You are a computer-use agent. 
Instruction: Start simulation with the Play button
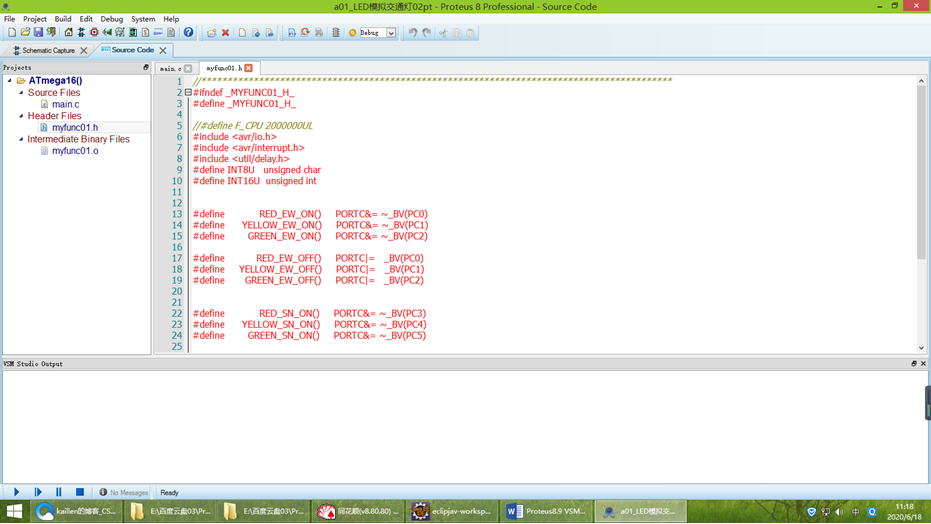(x=17, y=492)
